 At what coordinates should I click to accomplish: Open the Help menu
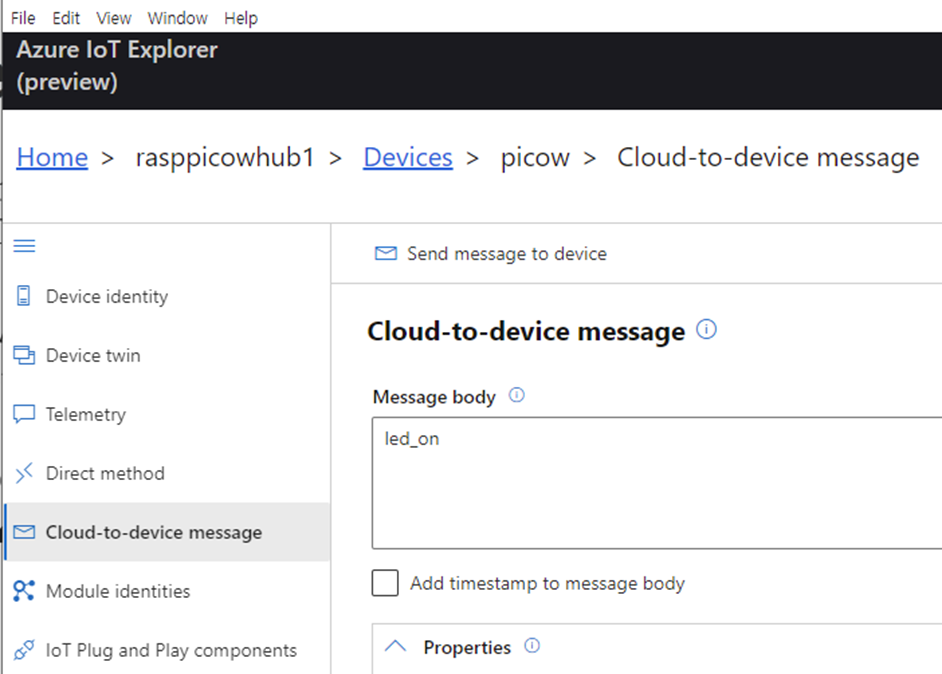[x=240, y=18]
